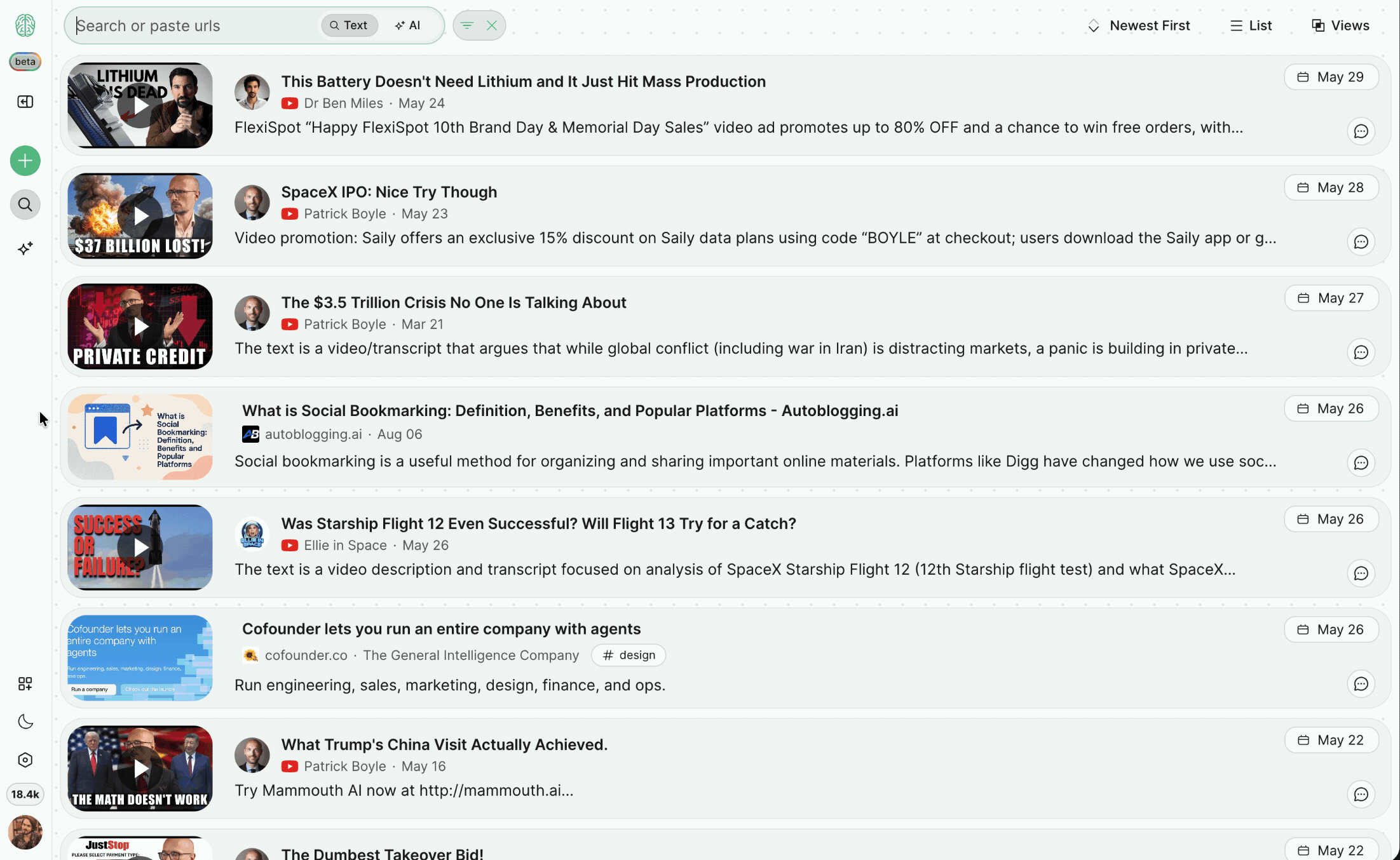Image resolution: width=1400 pixels, height=860 pixels.
Task: Click the 'Ellie in Space' channel name
Action: click(345, 546)
